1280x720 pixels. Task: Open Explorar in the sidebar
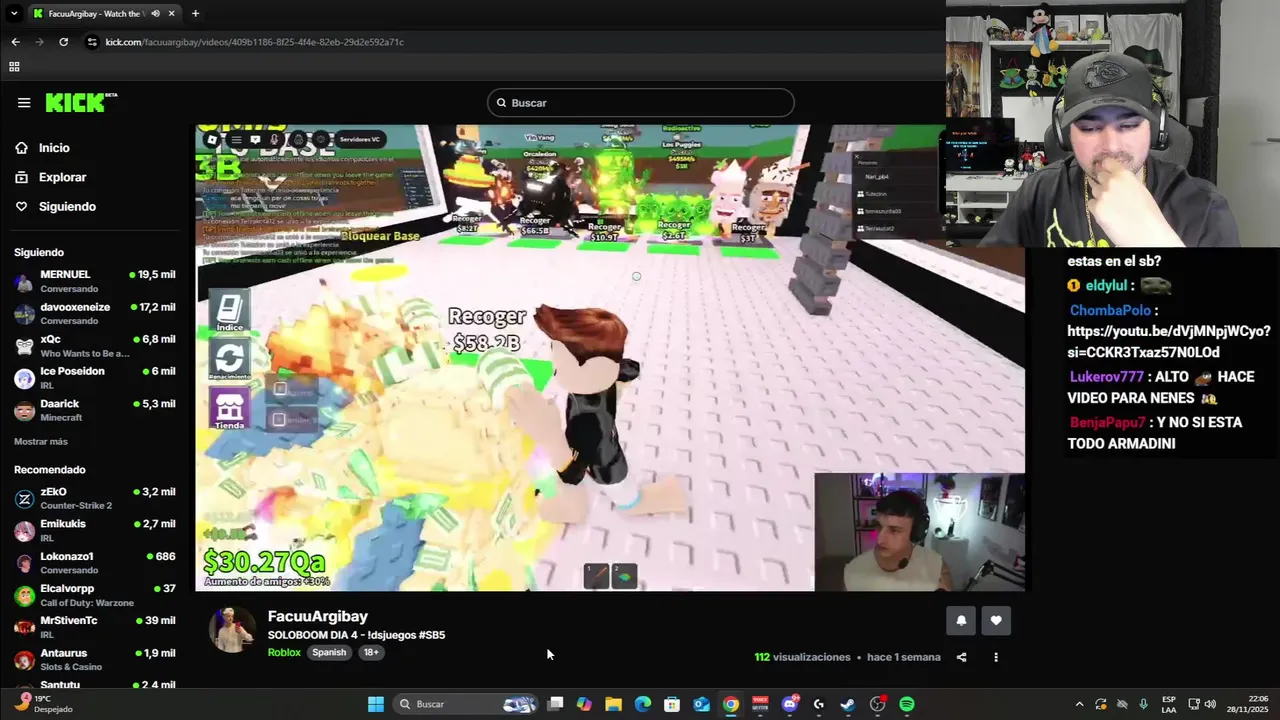point(62,177)
